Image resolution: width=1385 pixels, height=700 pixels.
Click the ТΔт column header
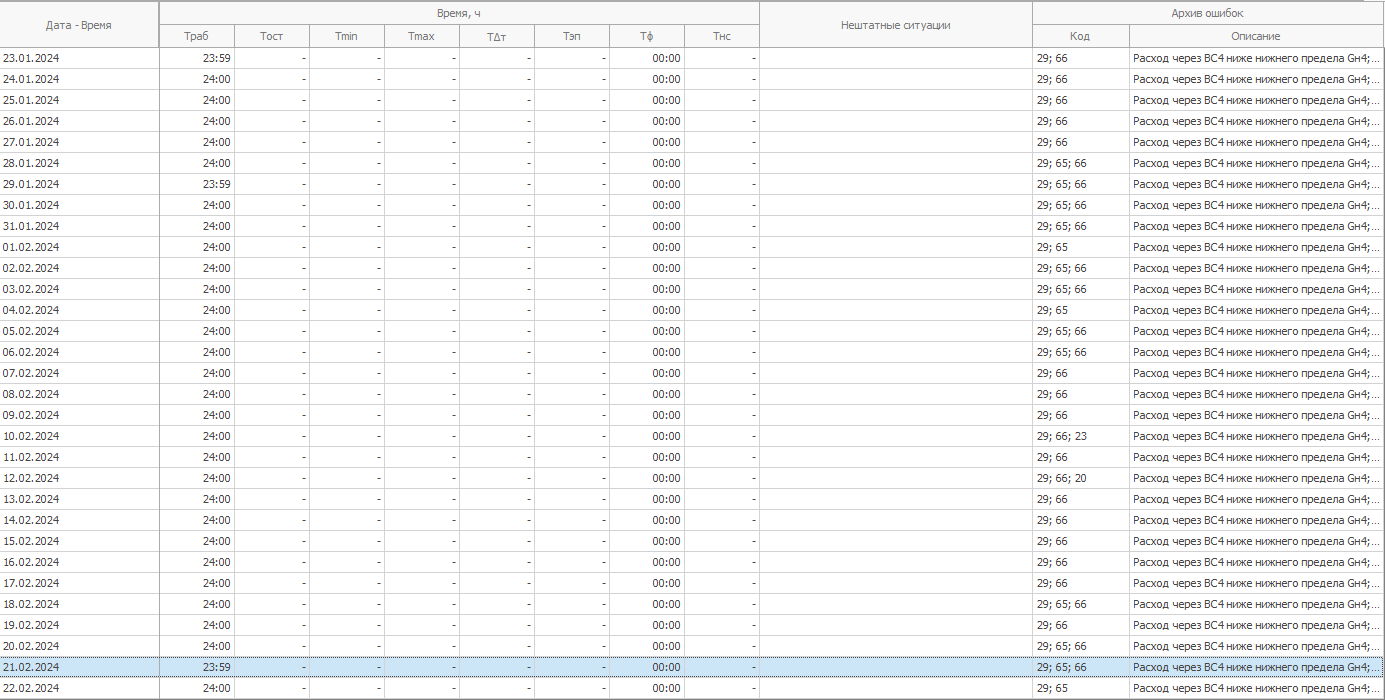tap(497, 36)
